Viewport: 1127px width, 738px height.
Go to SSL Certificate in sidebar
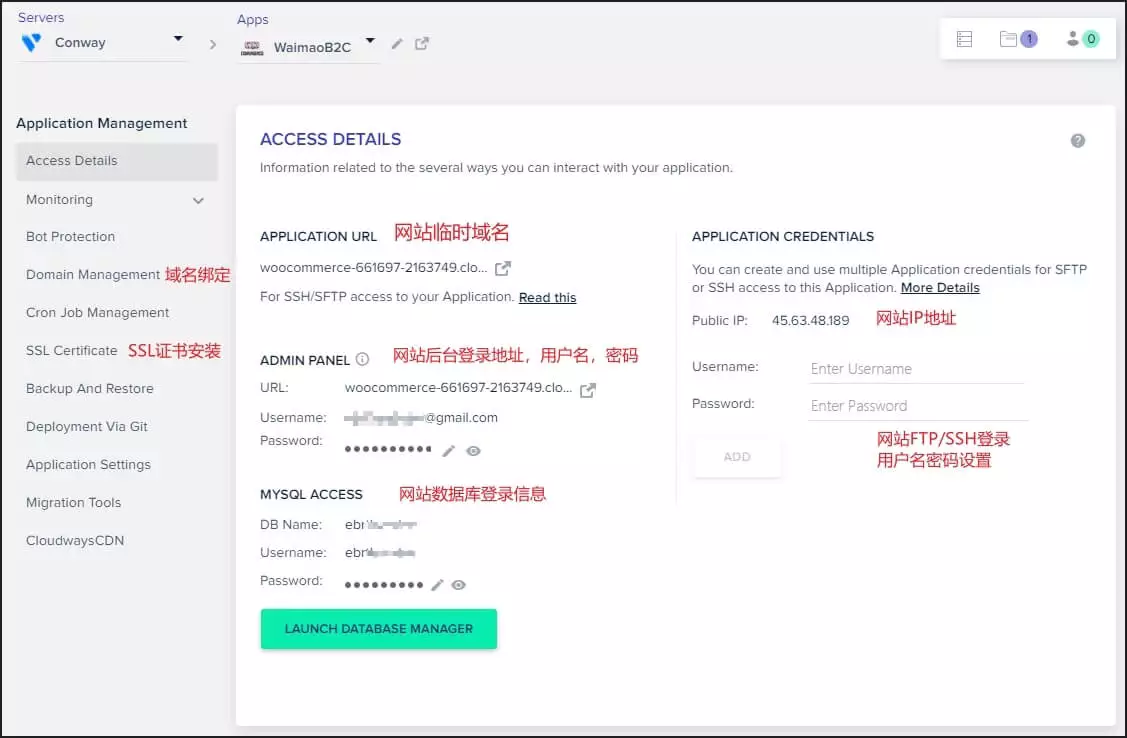coord(71,351)
